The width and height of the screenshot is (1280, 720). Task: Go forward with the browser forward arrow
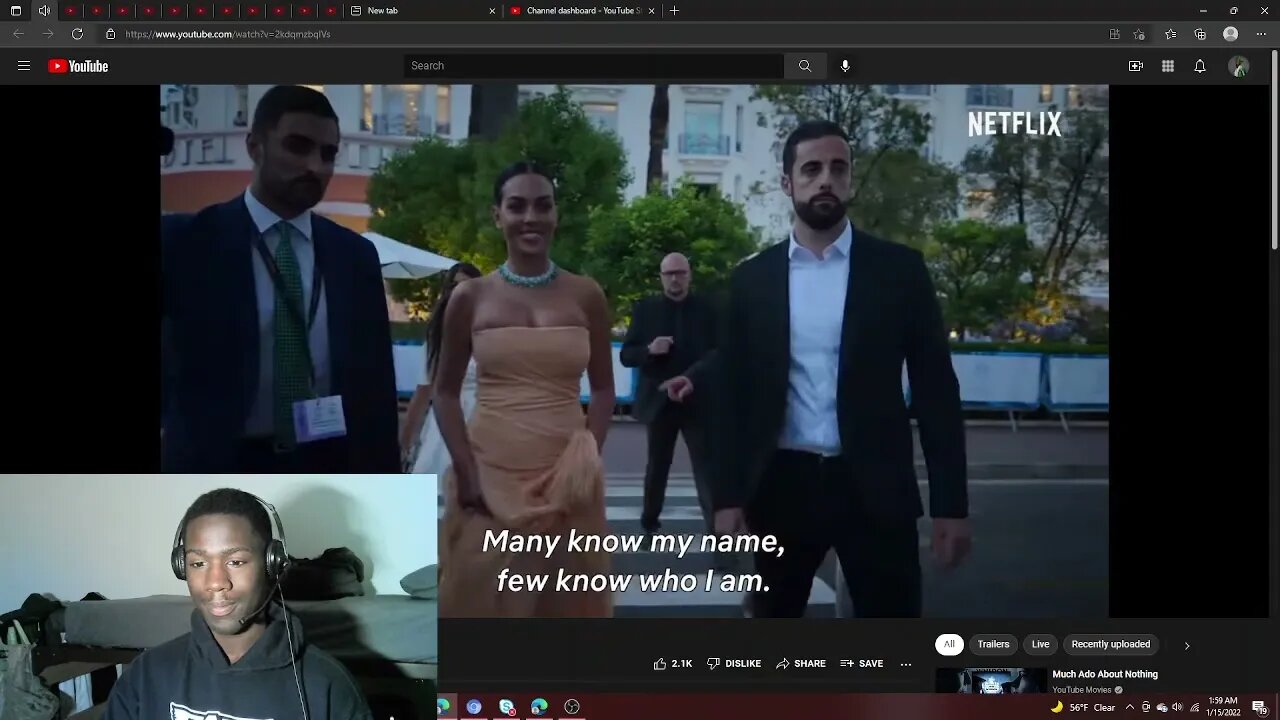pos(47,34)
